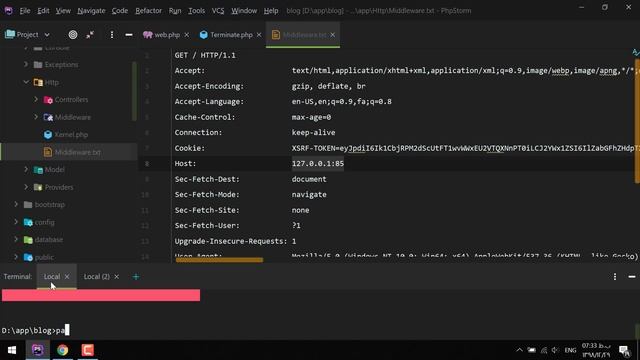This screenshot has height=360, width=640.
Task: Close the Middleware.txt editor tab
Action: tap(333, 35)
